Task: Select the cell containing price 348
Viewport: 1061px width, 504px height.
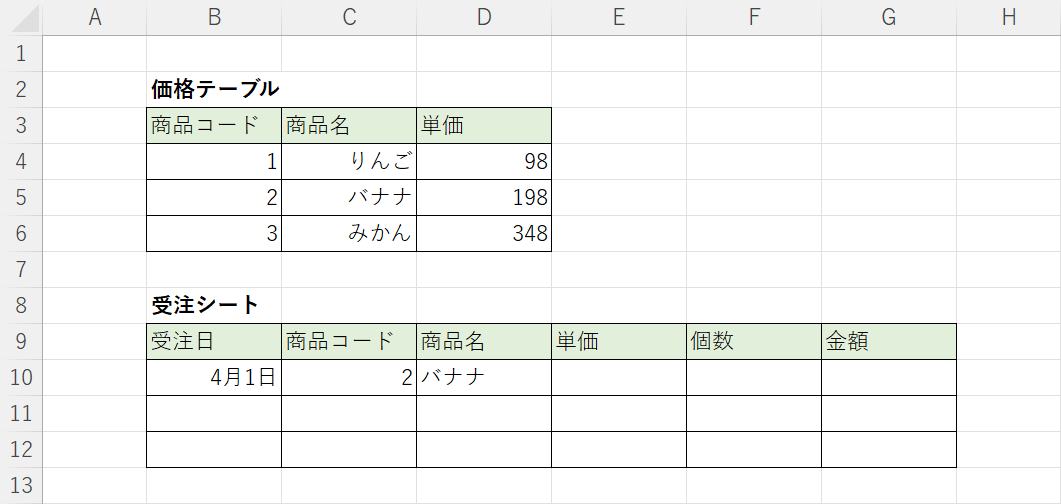Action: point(484,233)
